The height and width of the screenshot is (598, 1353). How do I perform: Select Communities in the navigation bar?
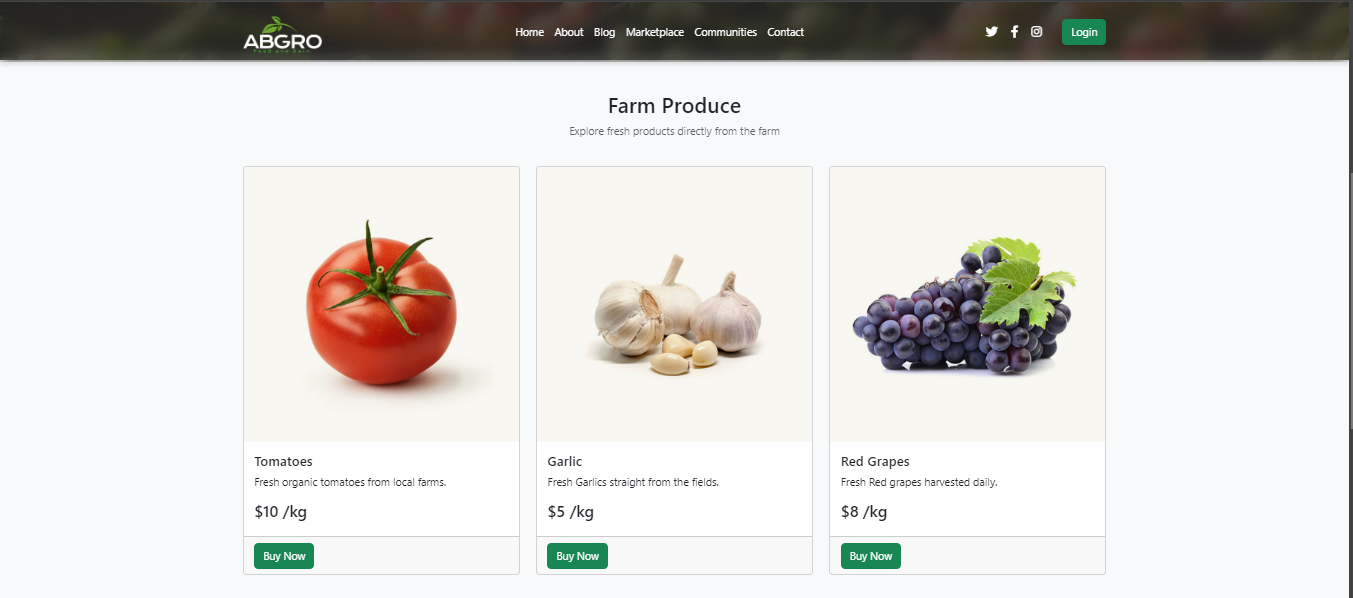725,32
